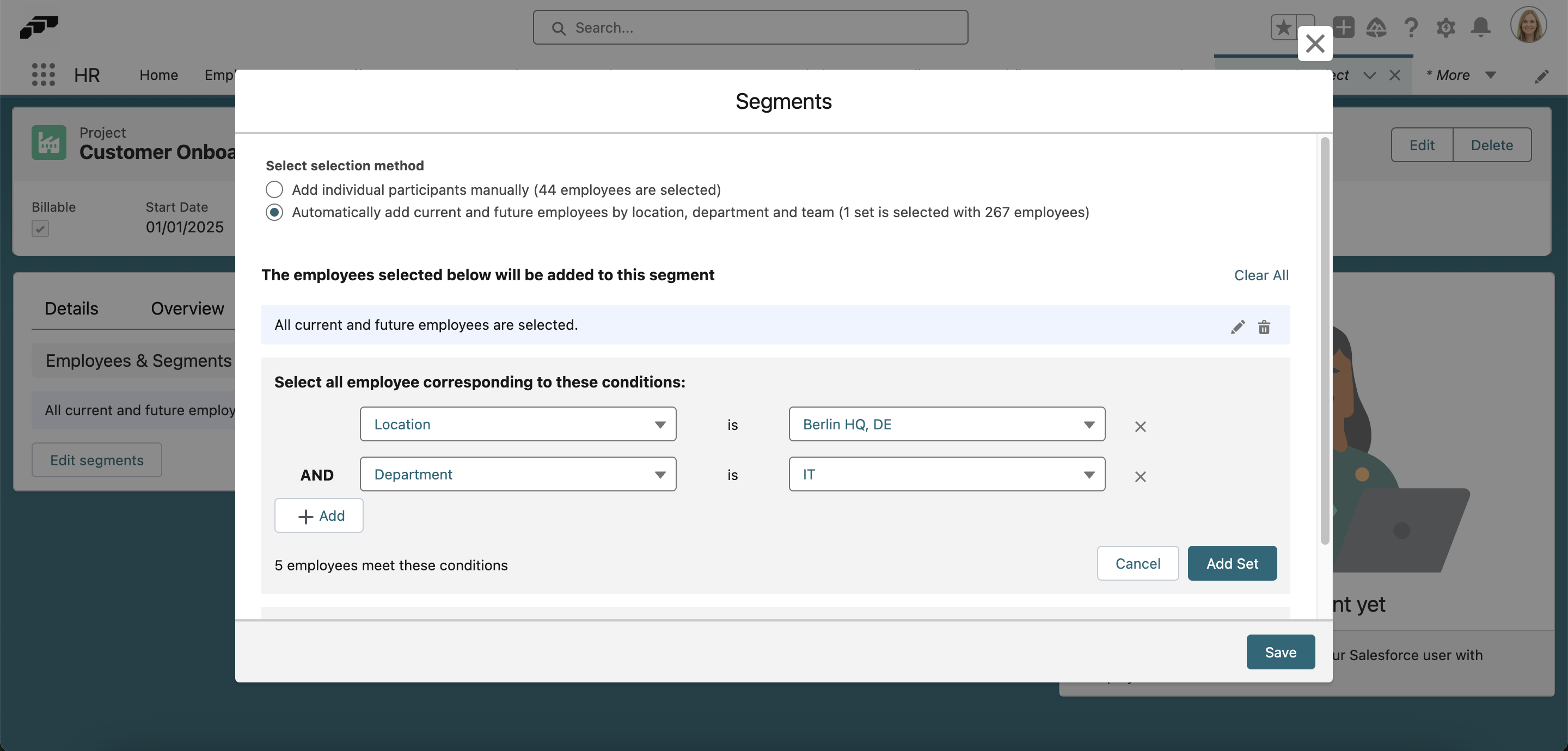This screenshot has width=1568, height=751.
Task: Click the user profile avatar
Action: click(x=1530, y=25)
